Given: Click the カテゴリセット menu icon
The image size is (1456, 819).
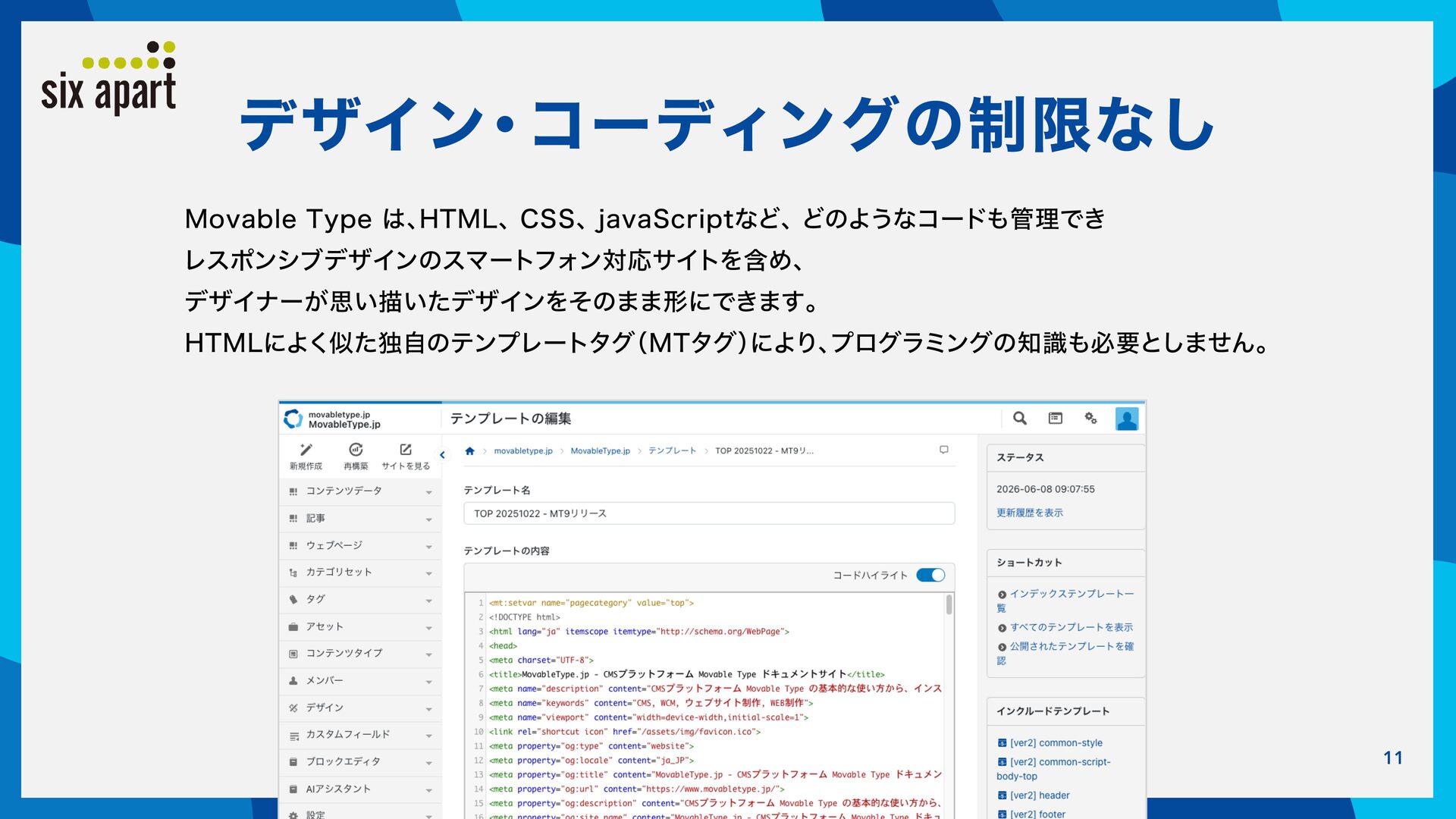Looking at the screenshot, I should point(293,573).
